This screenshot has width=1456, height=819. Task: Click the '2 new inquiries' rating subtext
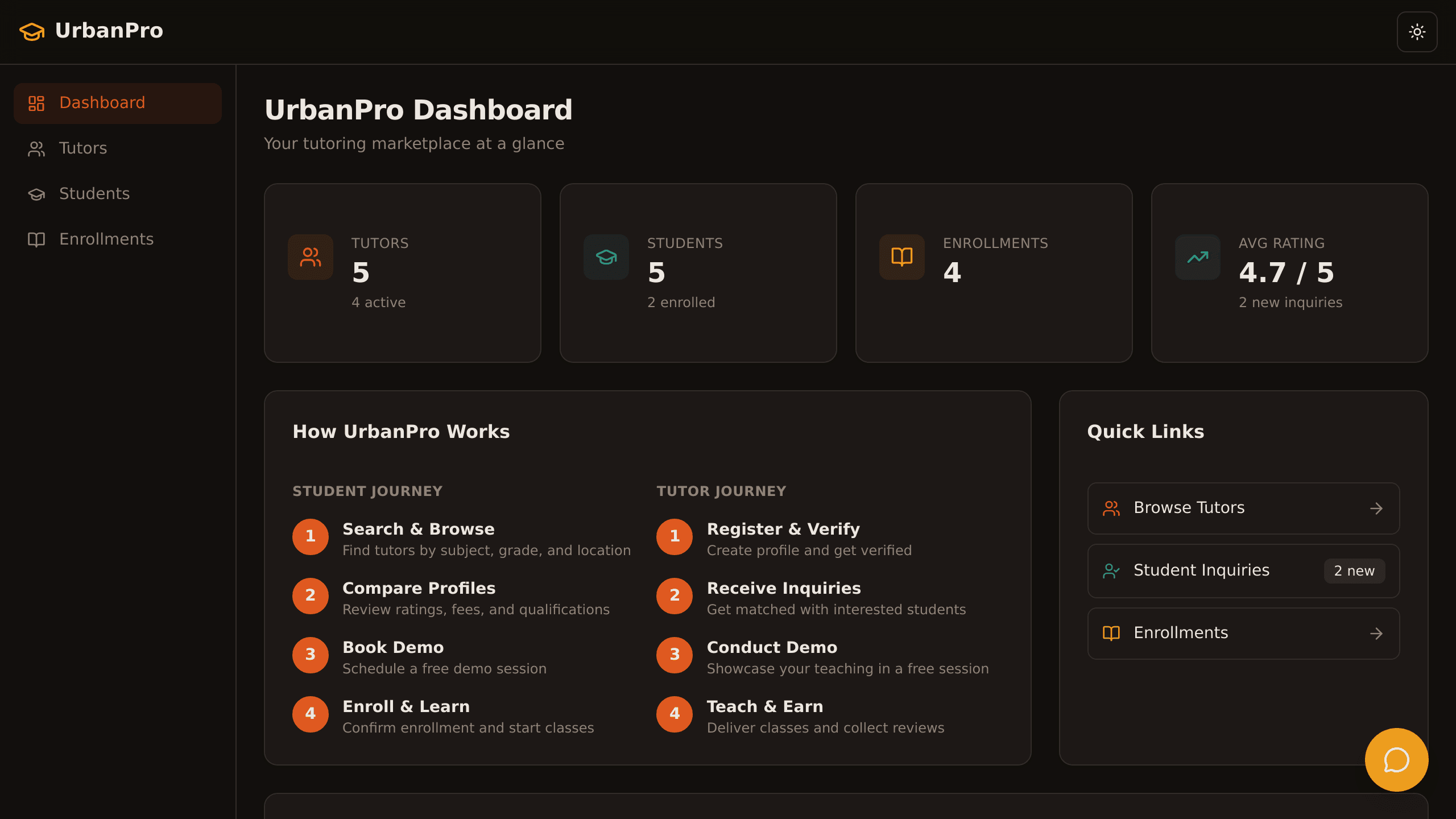[1290, 303]
